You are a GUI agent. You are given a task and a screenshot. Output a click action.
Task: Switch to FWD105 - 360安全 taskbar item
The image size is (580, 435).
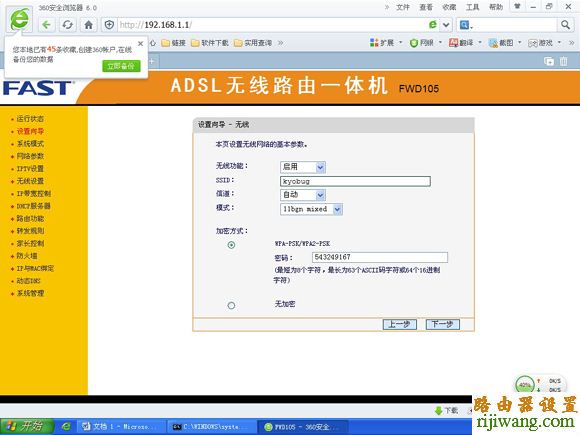302,427
